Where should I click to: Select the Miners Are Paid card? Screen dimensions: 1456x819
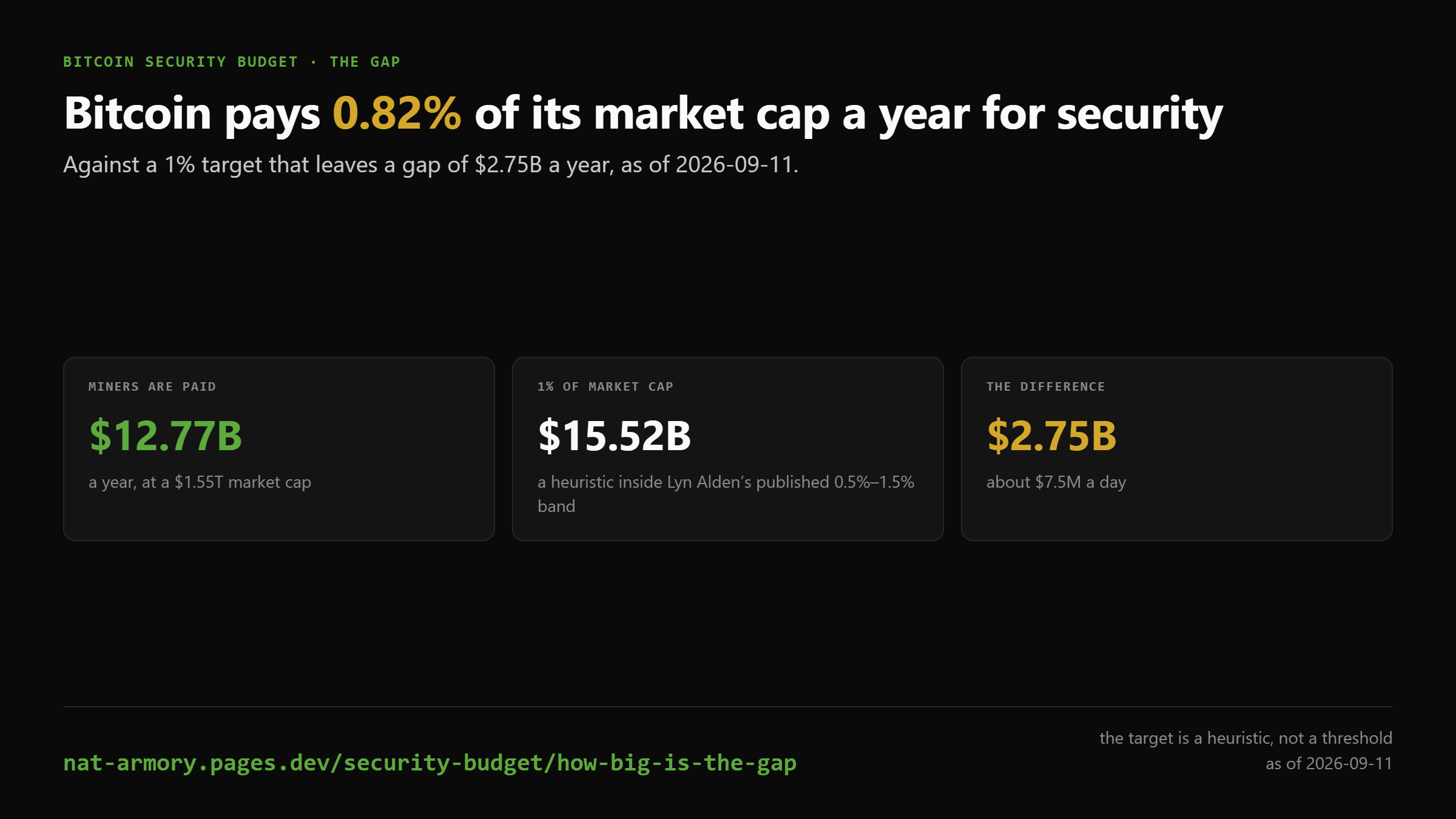point(279,449)
